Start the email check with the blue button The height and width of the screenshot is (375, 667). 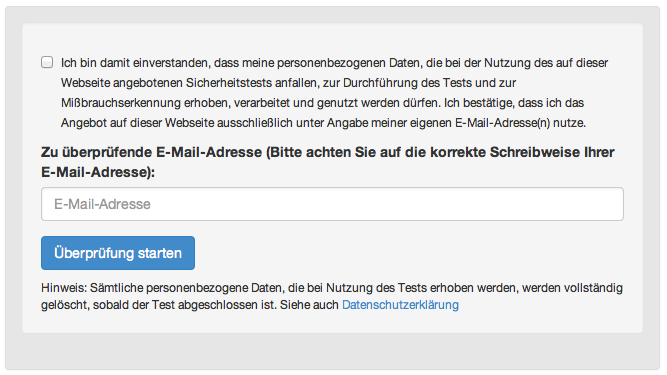coord(118,253)
